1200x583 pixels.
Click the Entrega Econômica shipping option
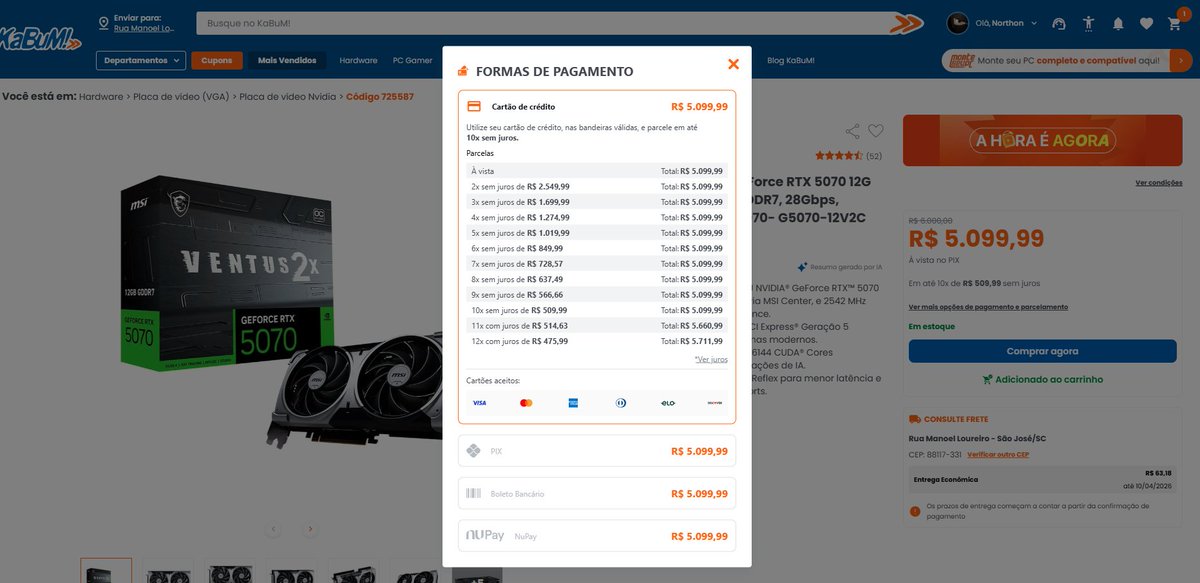(1042, 479)
